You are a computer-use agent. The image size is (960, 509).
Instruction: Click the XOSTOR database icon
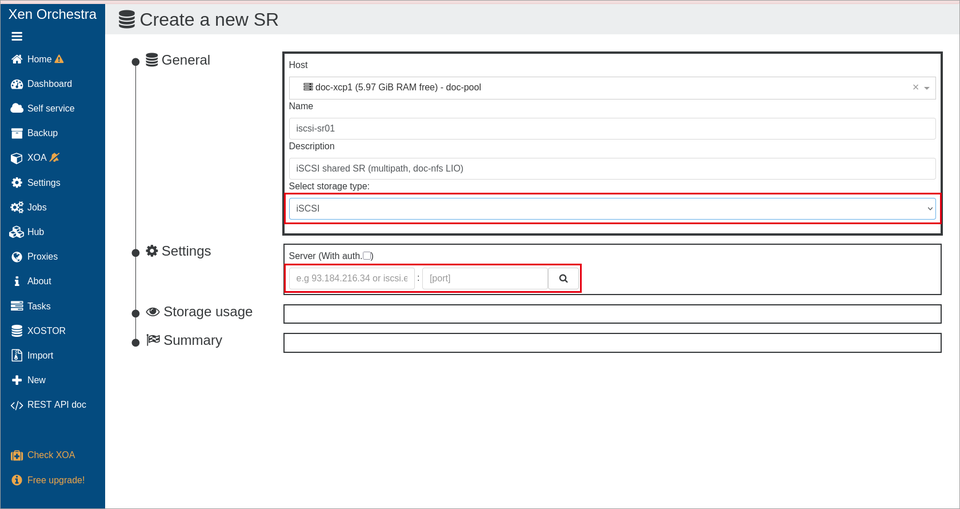(17, 331)
